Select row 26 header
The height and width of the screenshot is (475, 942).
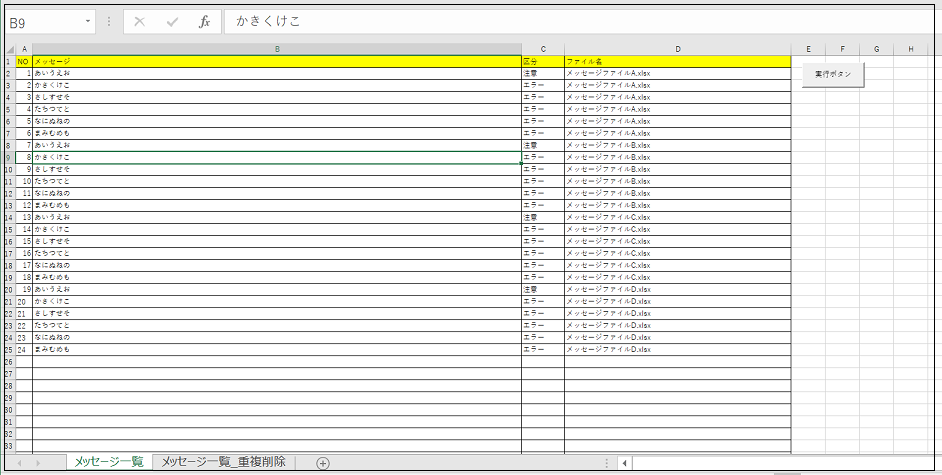click(10, 362)
